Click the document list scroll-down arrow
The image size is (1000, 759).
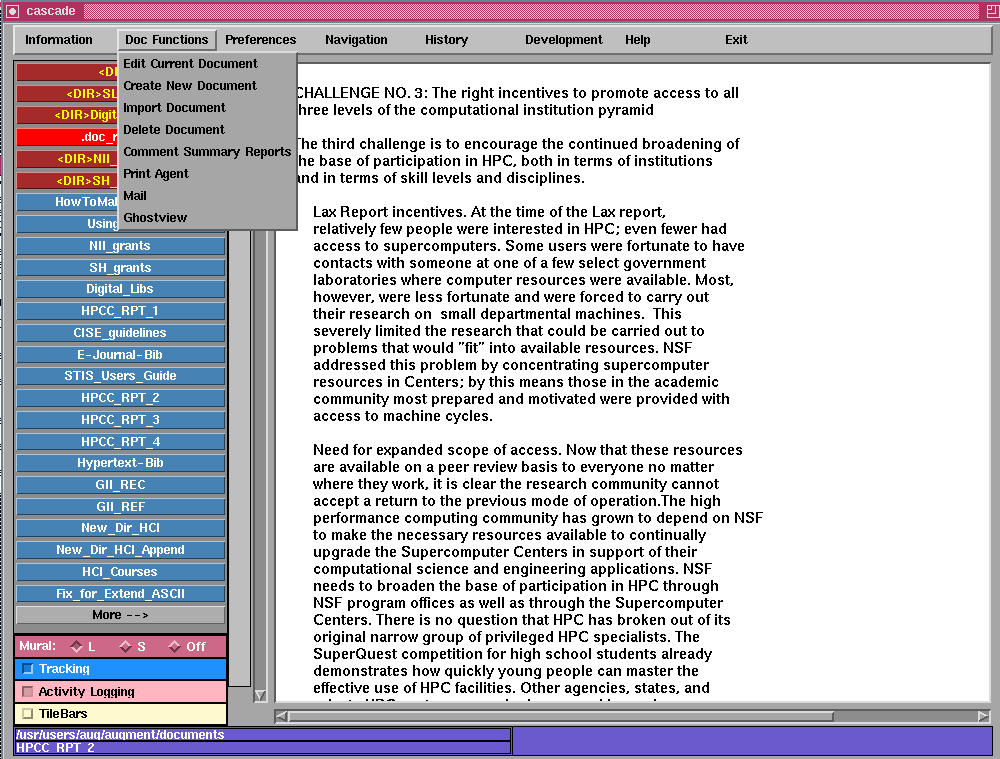(260, 695)
